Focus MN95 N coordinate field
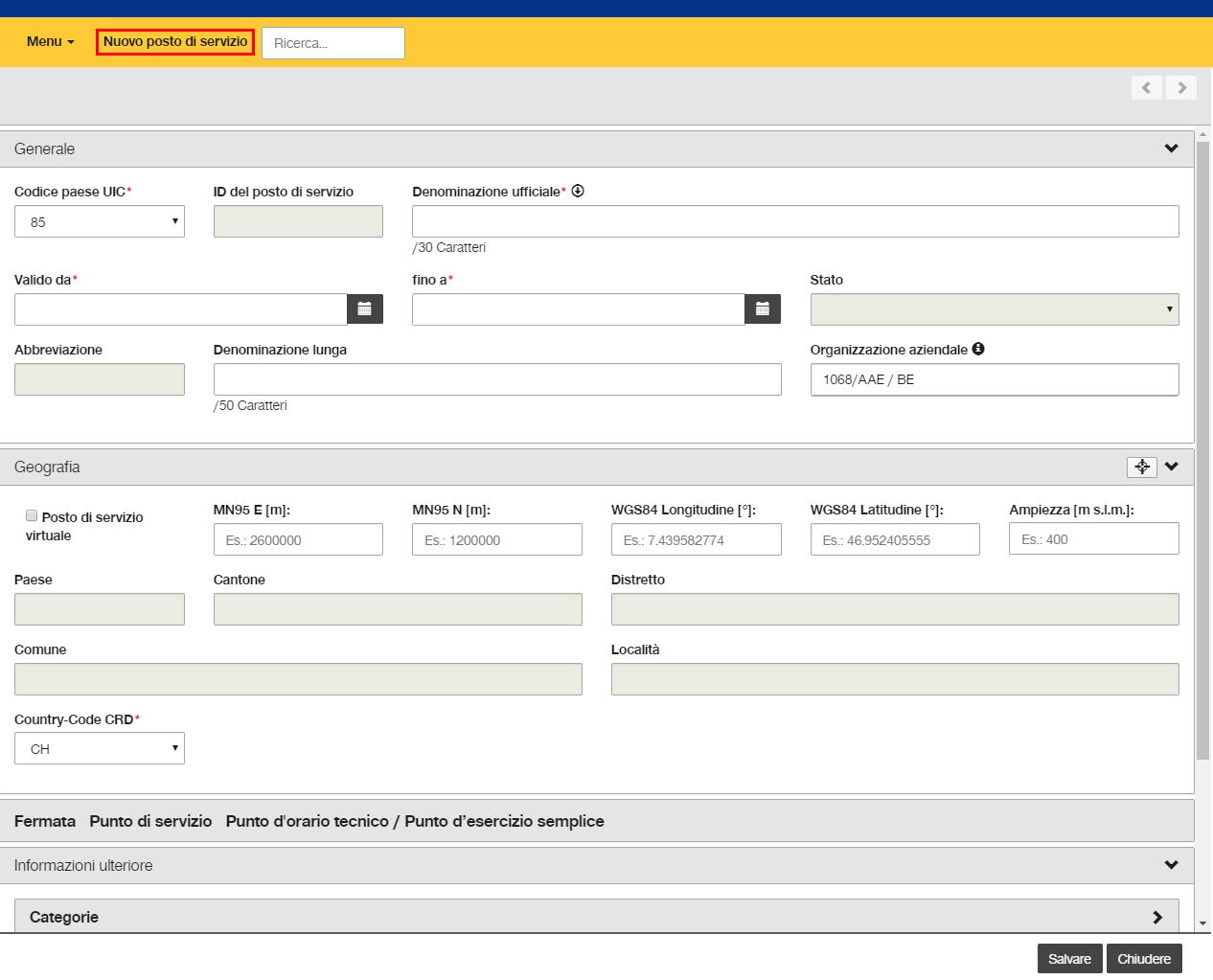Viewport: 1213px width, 980px height. coord(497,539)
